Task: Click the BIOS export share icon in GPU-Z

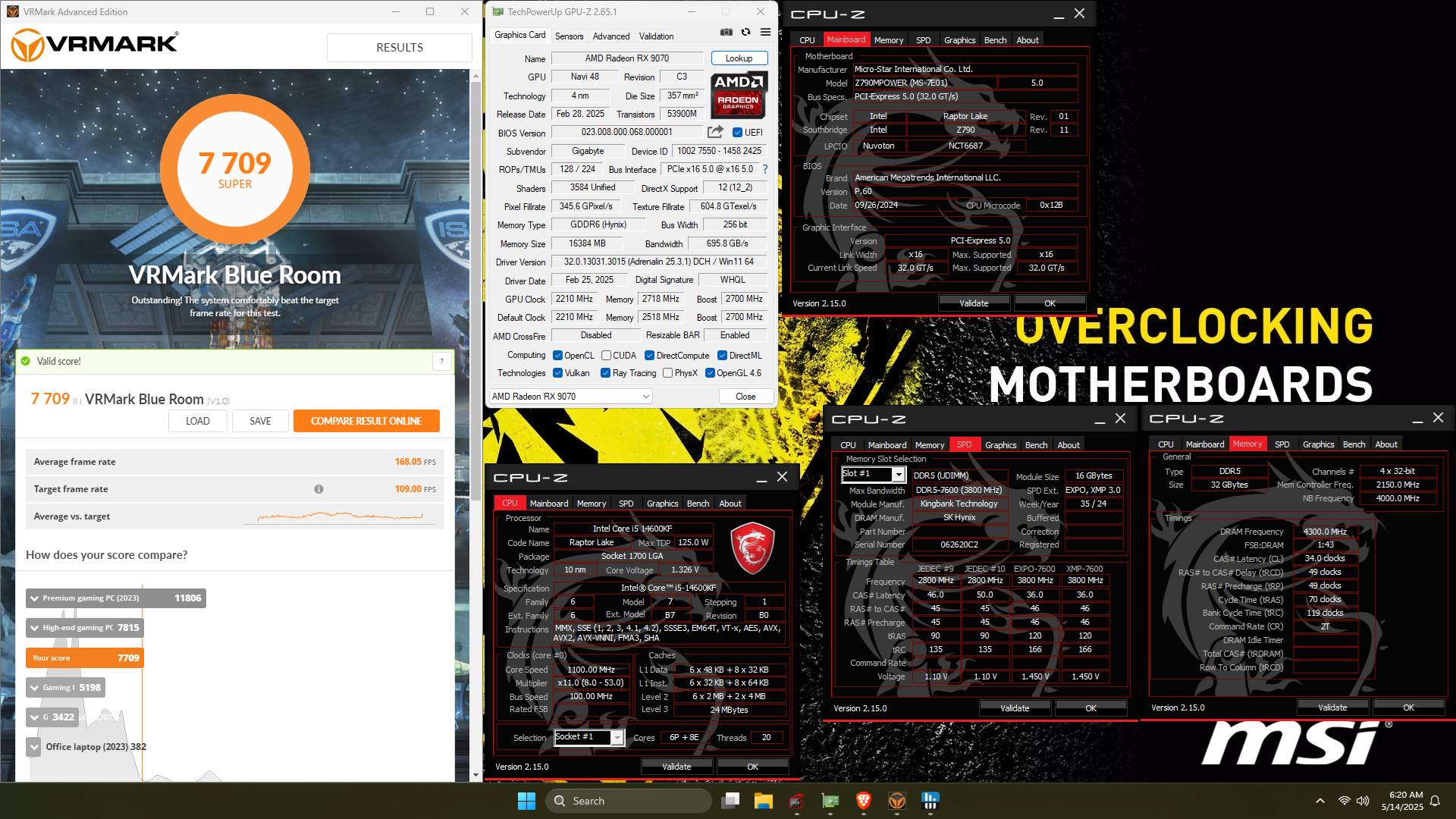Action: (x=714, y=132)
